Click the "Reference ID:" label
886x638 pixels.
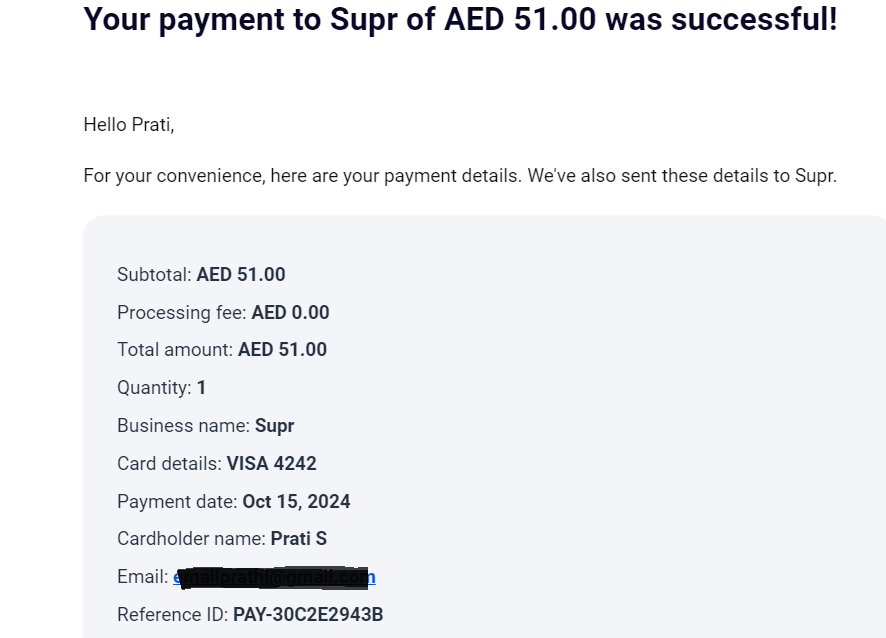(172, 615)
